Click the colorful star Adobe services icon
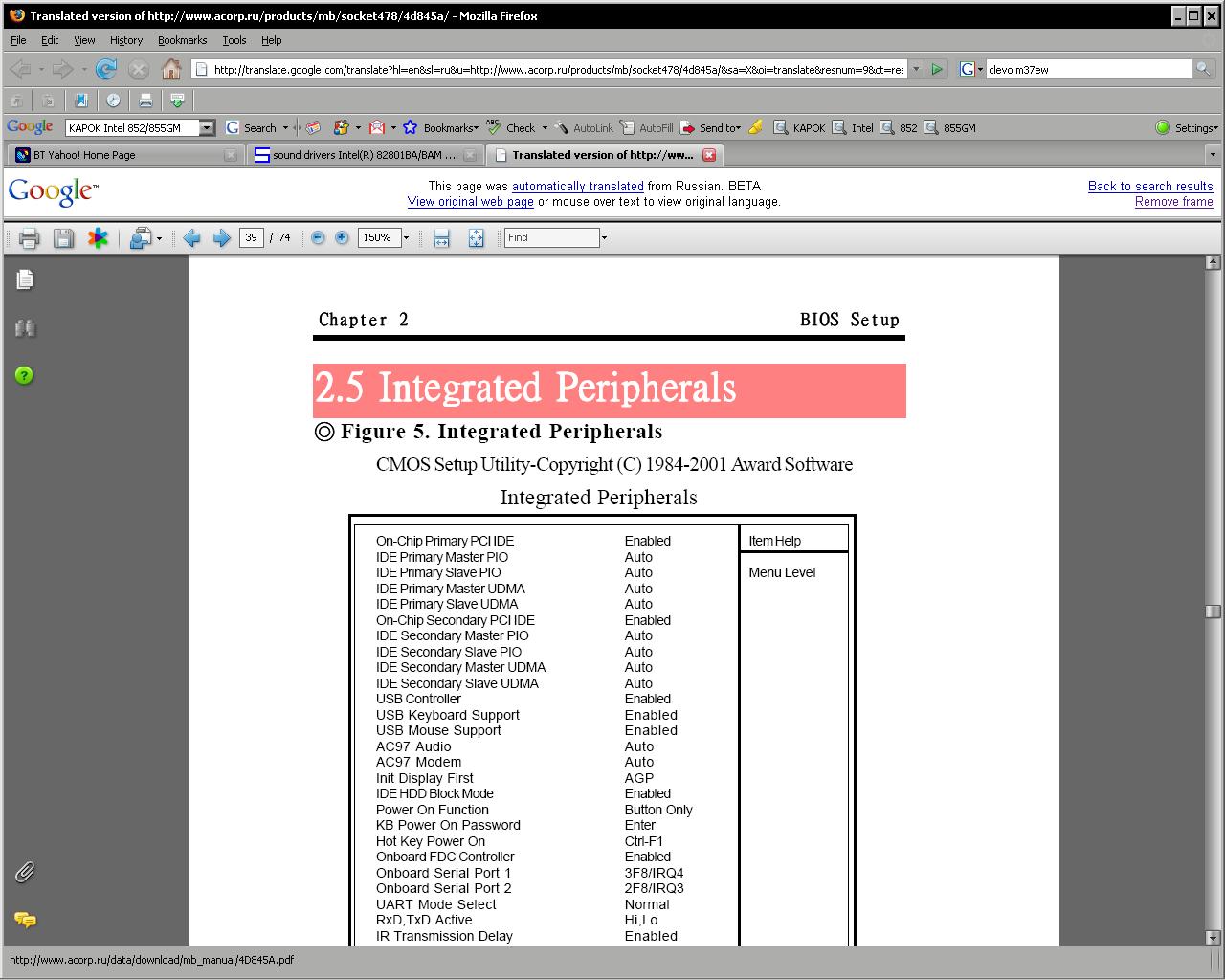Image resolution: width=1225 pixels, height=980 pixels. point(98,238)
